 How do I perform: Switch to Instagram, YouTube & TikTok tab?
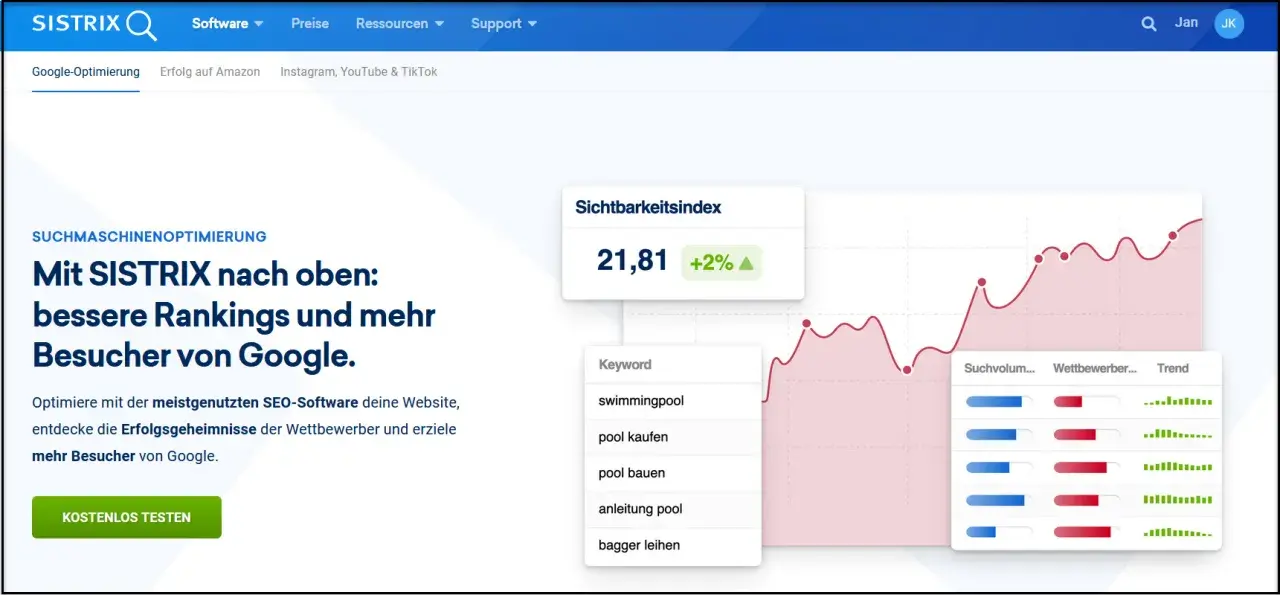click(x=359, y=72)
